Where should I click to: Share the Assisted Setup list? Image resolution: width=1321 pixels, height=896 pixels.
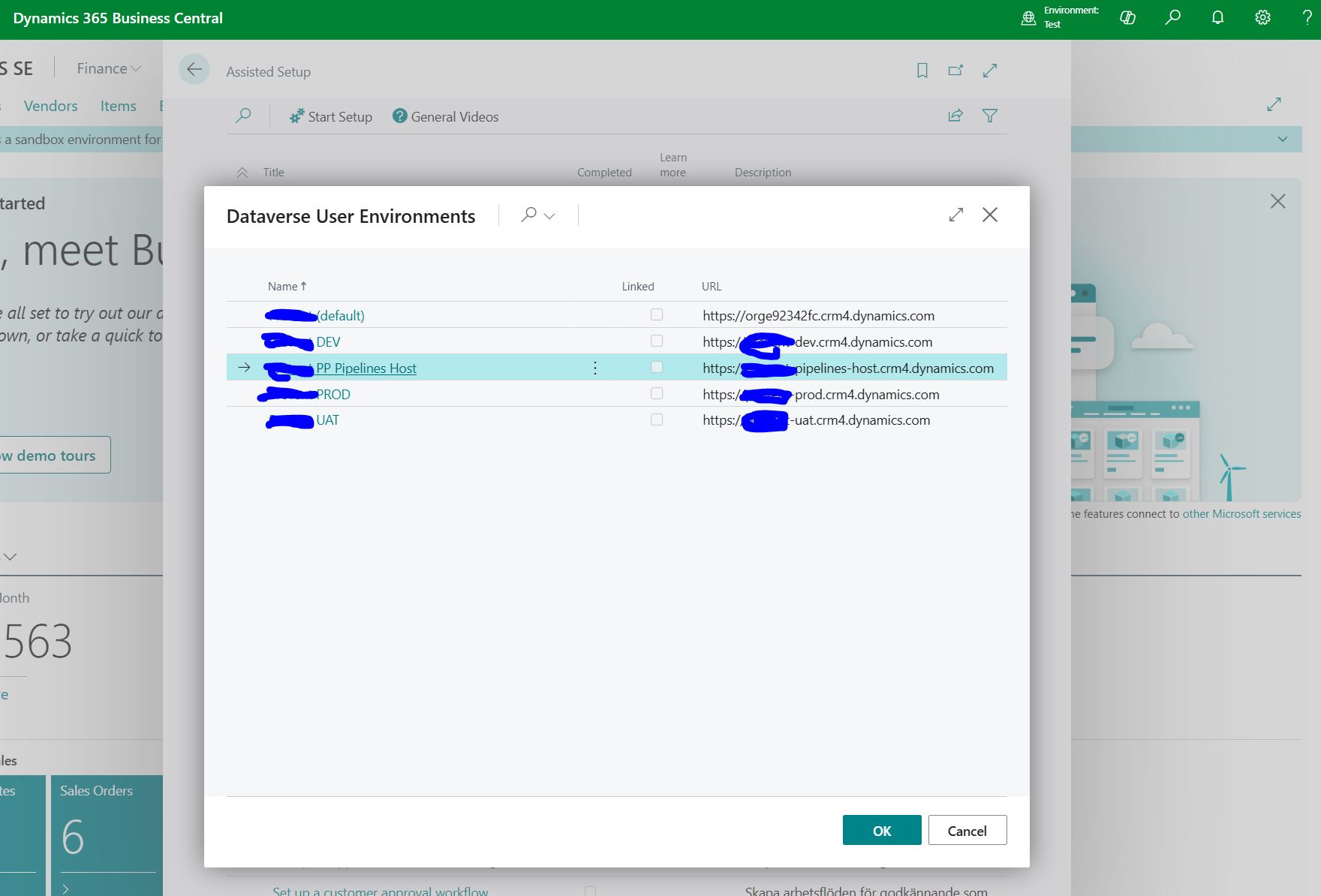coord(955,116)
